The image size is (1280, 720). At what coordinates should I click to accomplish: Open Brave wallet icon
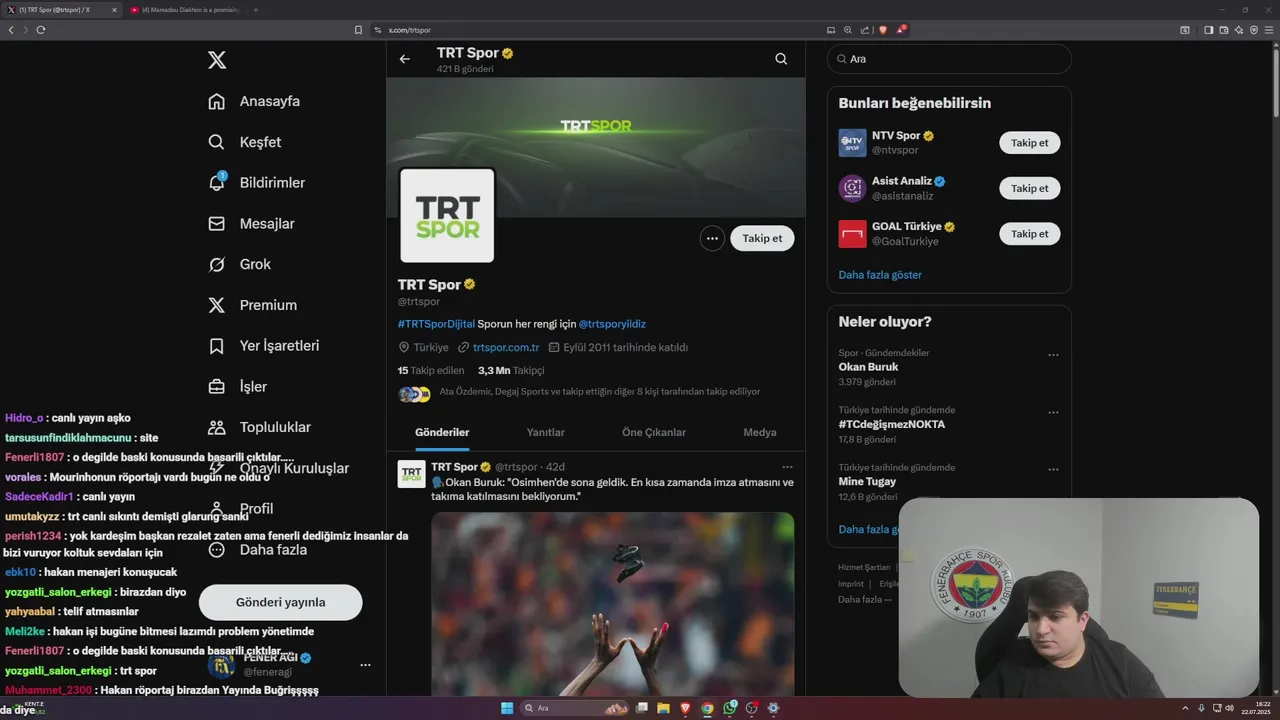click(1222, 30)
